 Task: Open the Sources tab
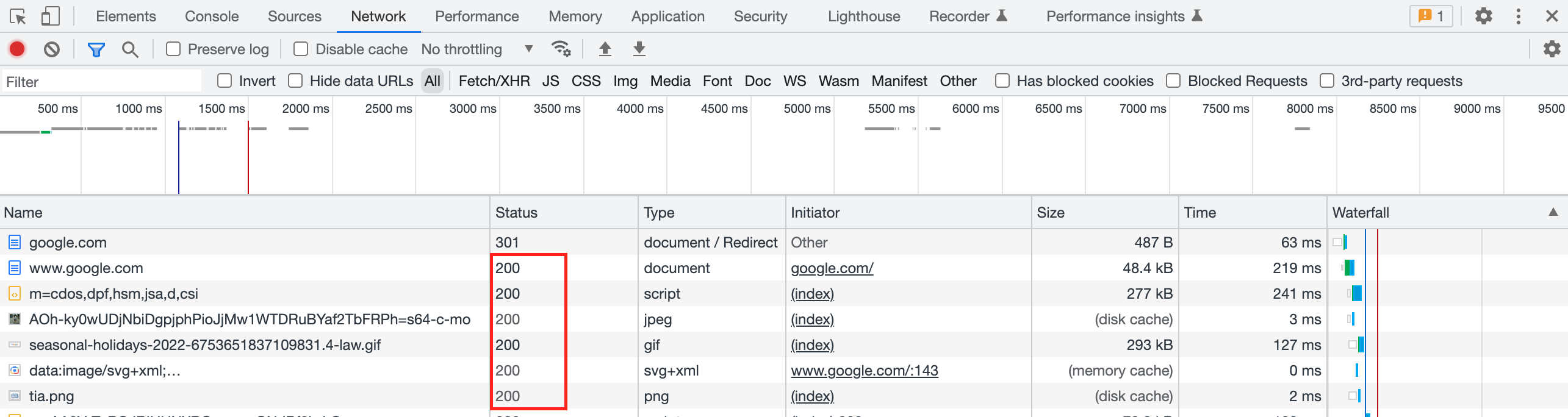[x=295, y=16]
